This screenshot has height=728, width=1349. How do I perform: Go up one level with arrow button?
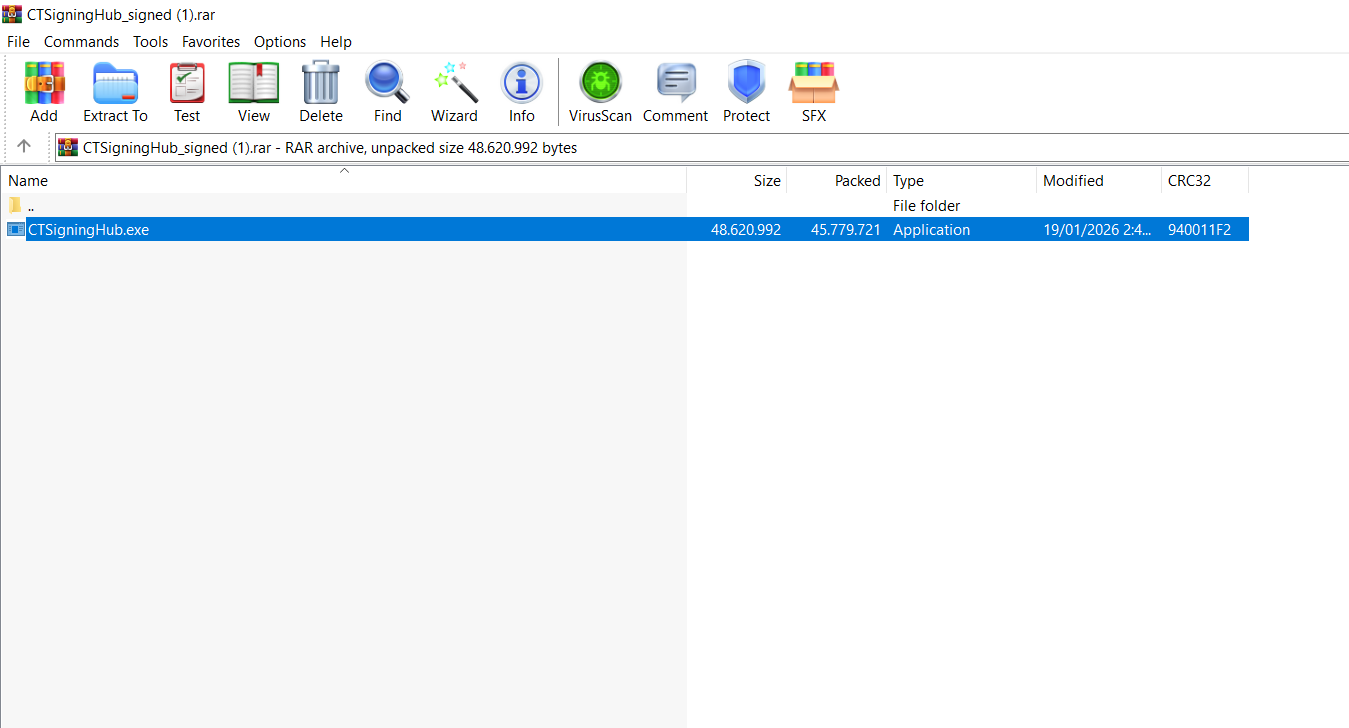pyautogui.click(x=24, y=147)
